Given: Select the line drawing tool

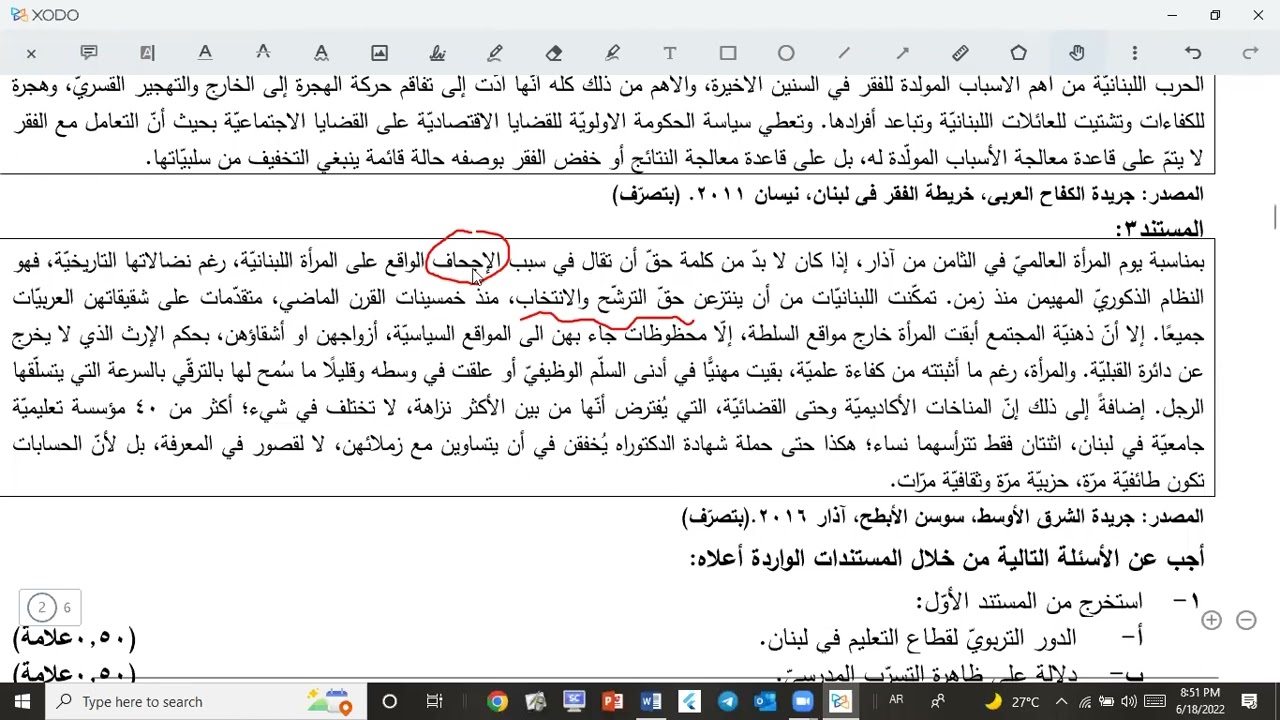Looking at the screenshot, I should (844, 53).
